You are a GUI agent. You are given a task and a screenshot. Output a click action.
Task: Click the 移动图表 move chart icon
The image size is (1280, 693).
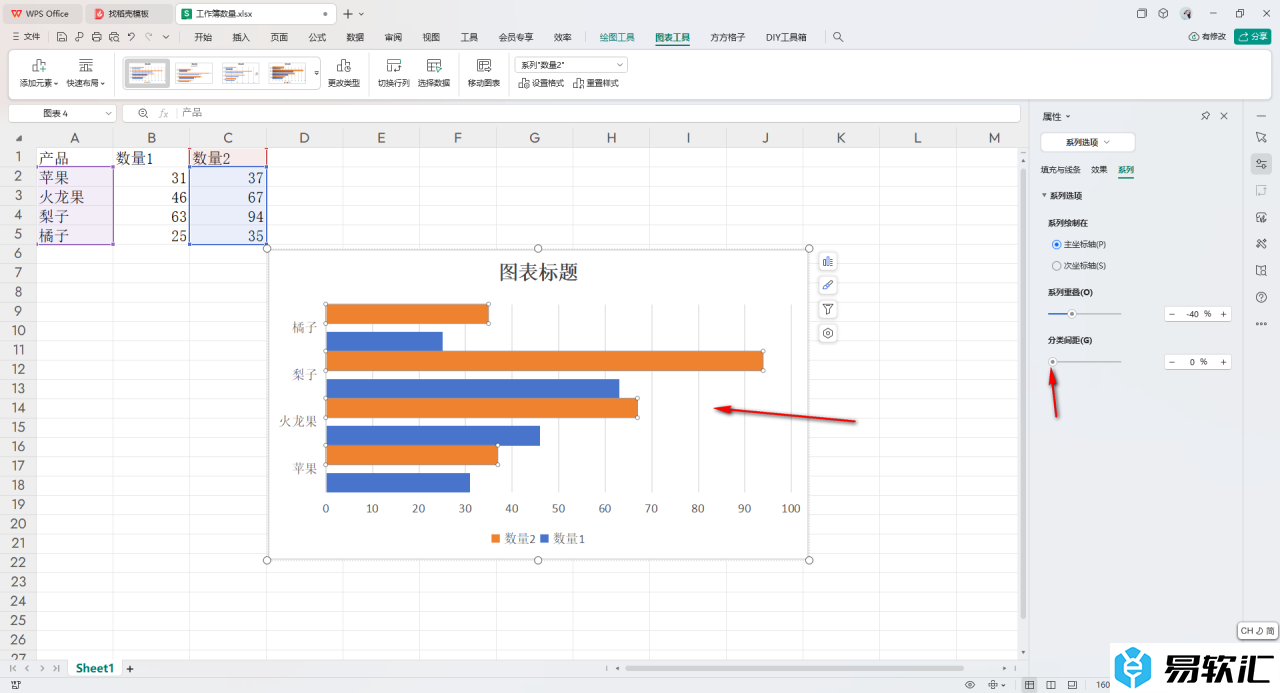point(484,66)
